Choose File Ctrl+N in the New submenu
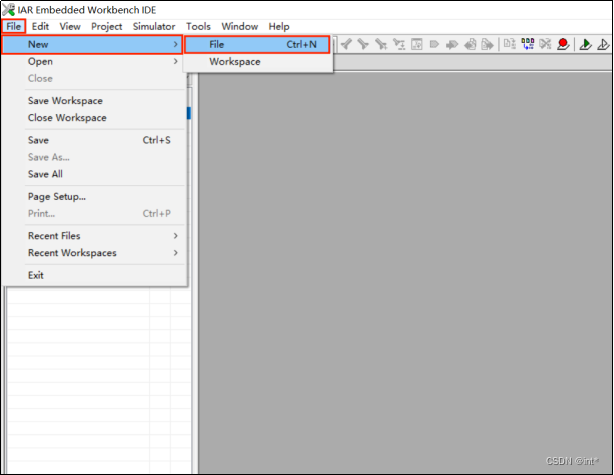This screenshot has height=475, width=614. click(x=257, y=44)
